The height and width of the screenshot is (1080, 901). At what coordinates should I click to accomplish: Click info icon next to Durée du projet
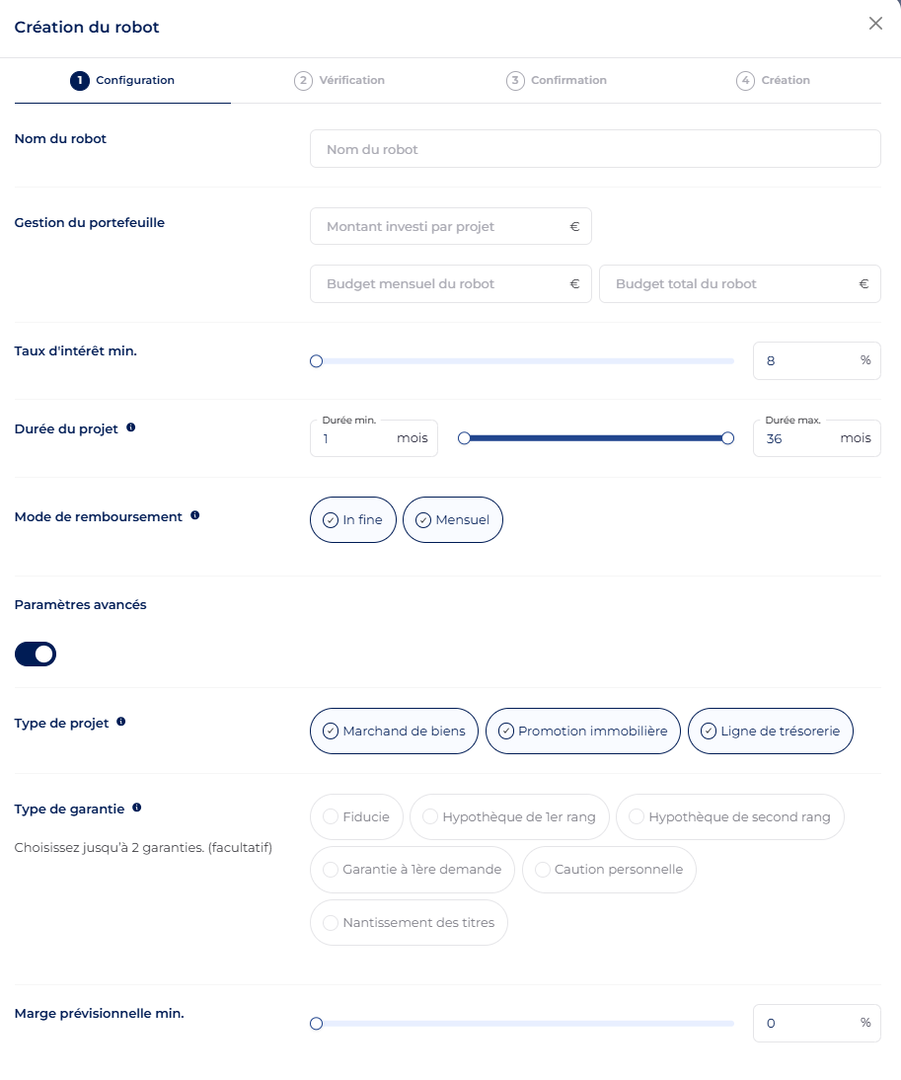131,428
